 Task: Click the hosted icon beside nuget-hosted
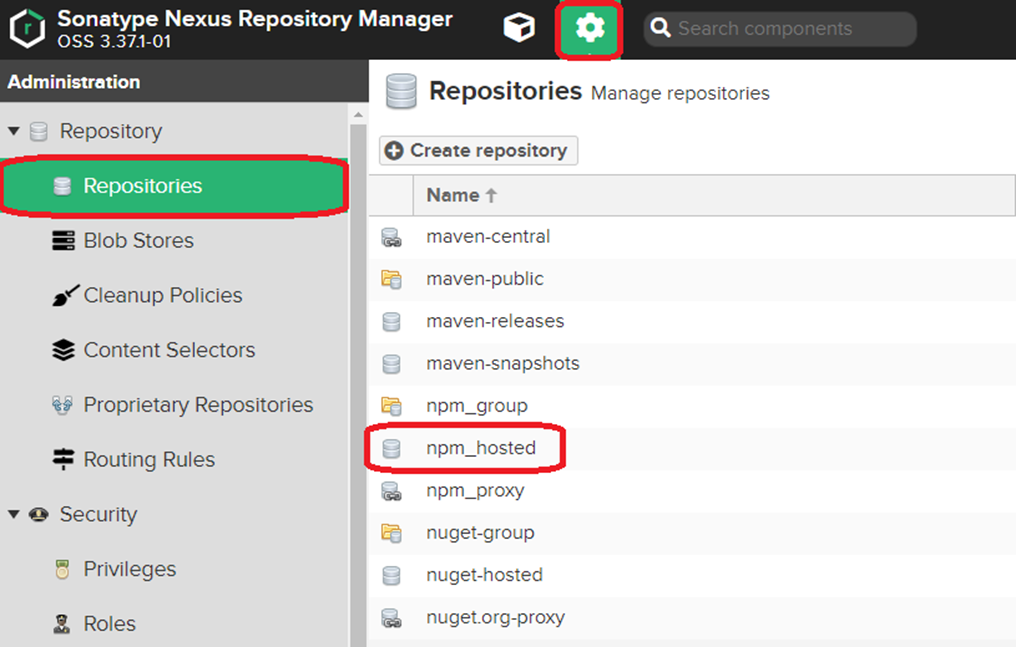click(x=391, y=575)
